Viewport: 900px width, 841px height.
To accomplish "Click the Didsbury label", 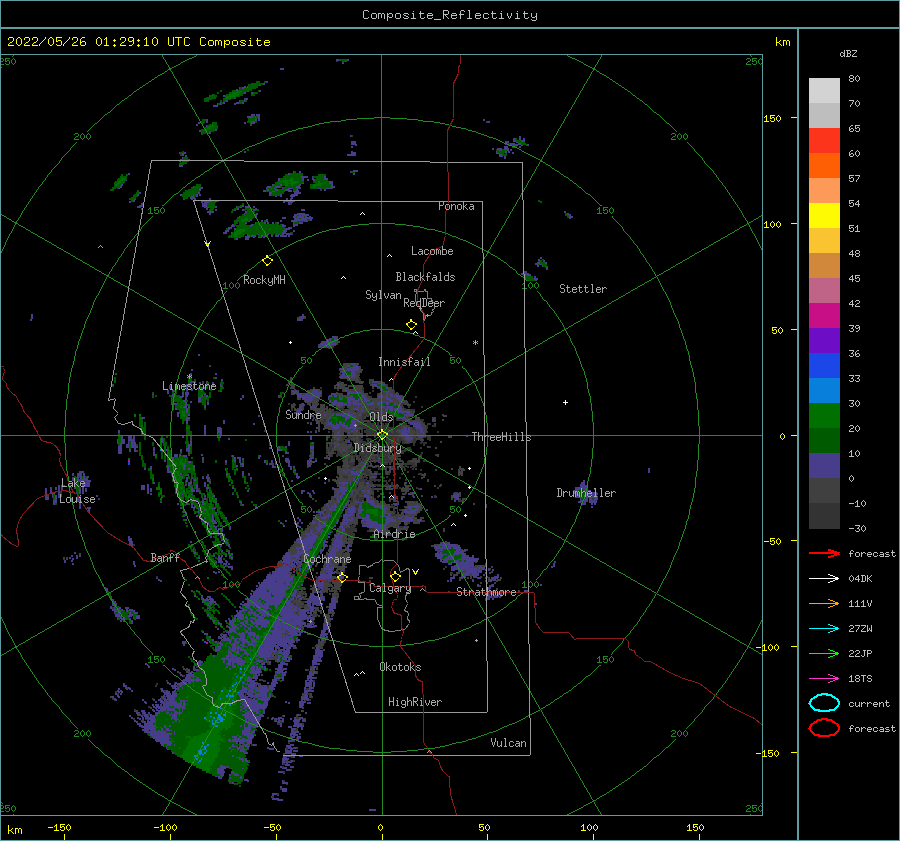I will point(377,448).
